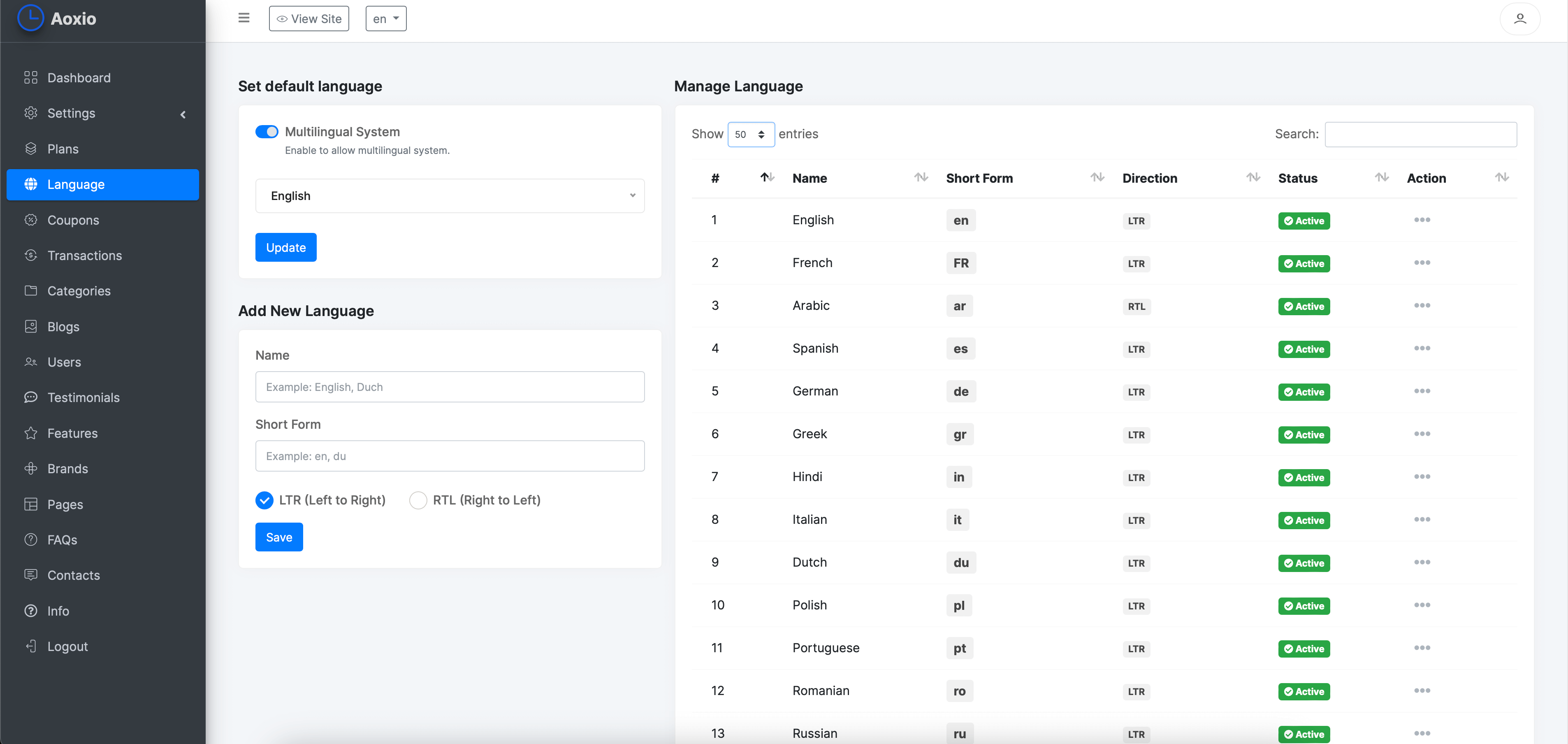Disable the Multilingual System toggle
The image size is (1568, 744).
[x=267, y=132]
